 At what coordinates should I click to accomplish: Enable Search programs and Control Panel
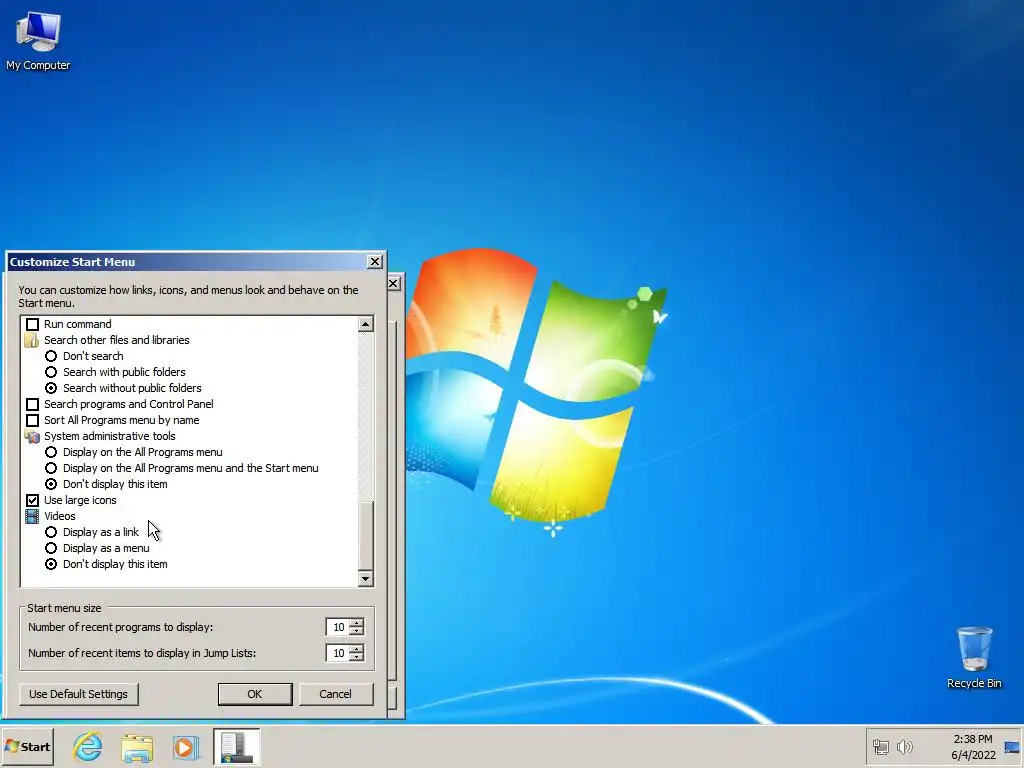[x=32, y=404]
